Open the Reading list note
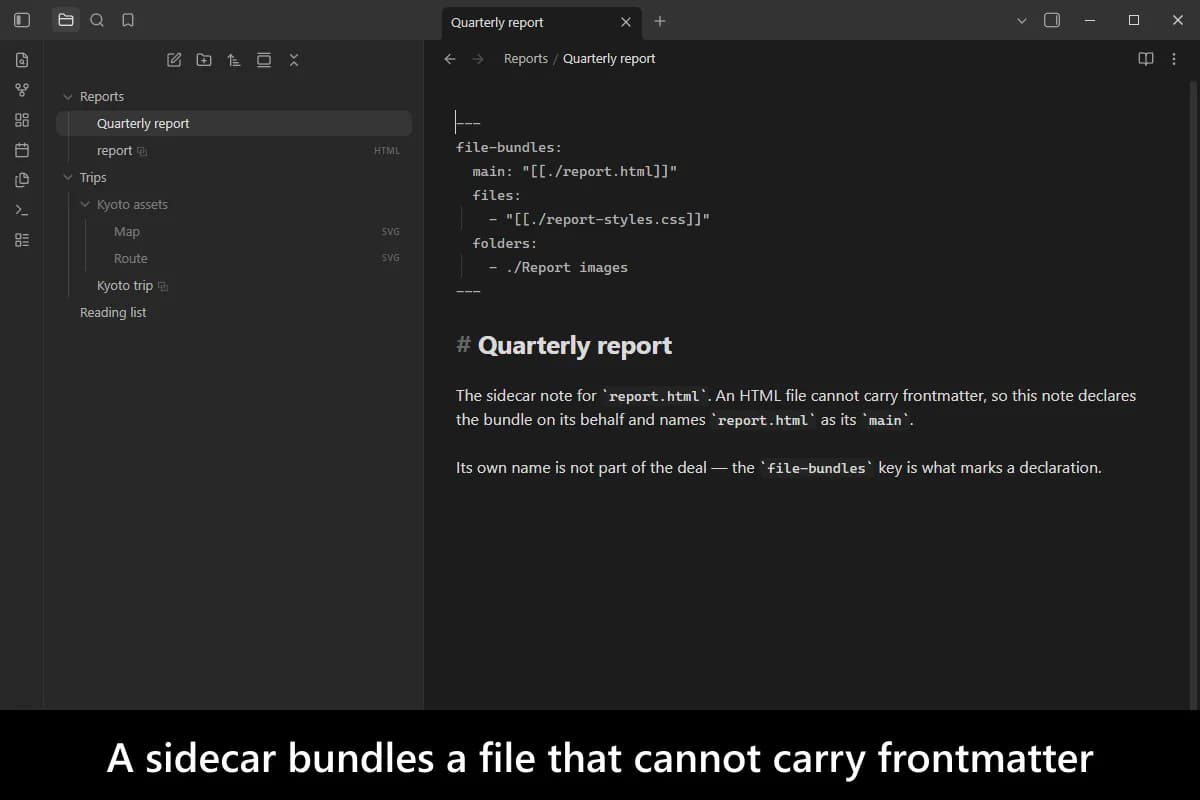Viewport: 1200px width, 800px height. pyautogui.click(x=234, y=313)
